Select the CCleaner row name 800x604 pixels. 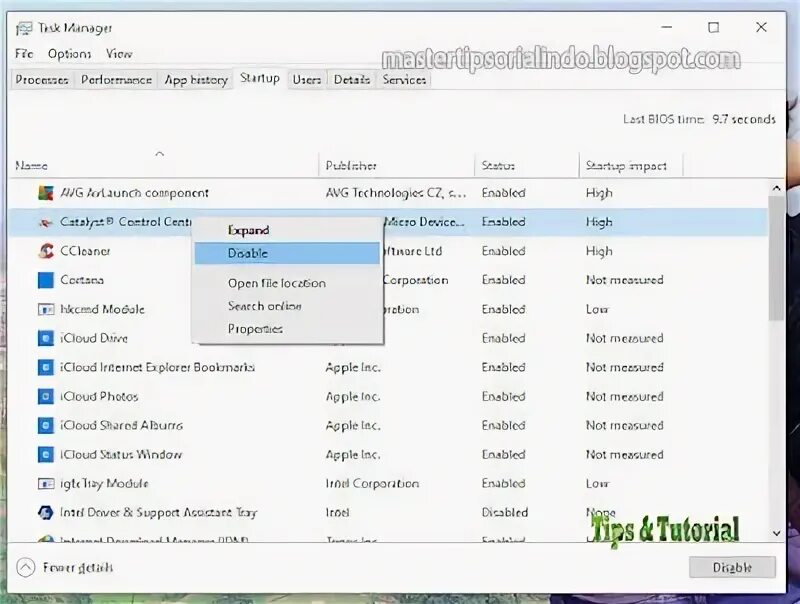click(85, 251)
